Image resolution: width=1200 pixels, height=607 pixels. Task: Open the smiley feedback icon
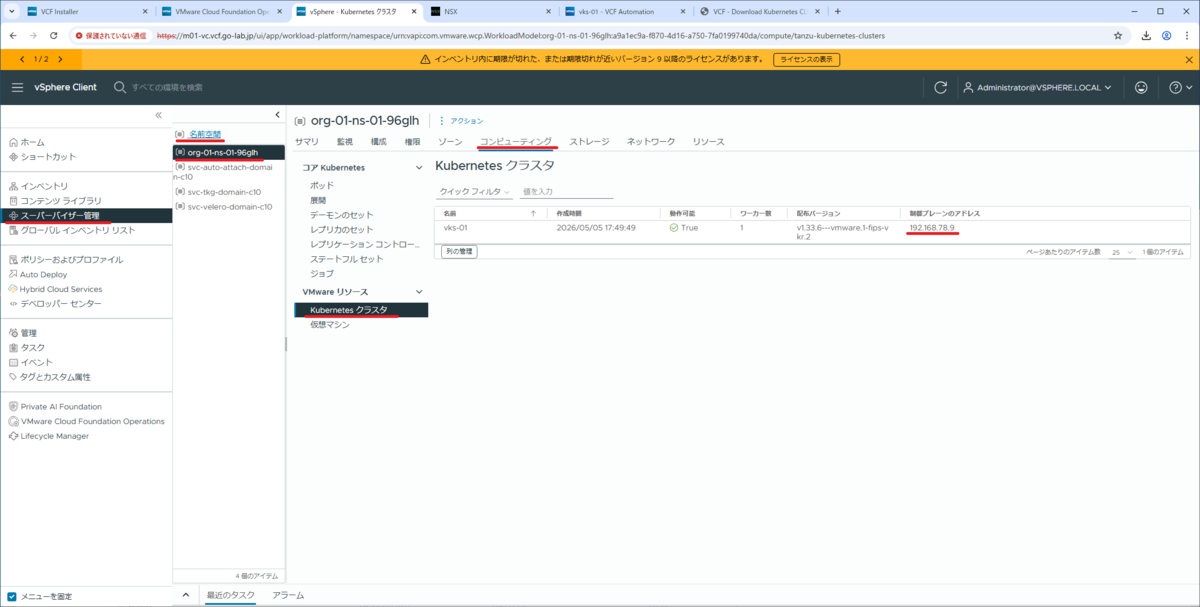coord(1141,87)
